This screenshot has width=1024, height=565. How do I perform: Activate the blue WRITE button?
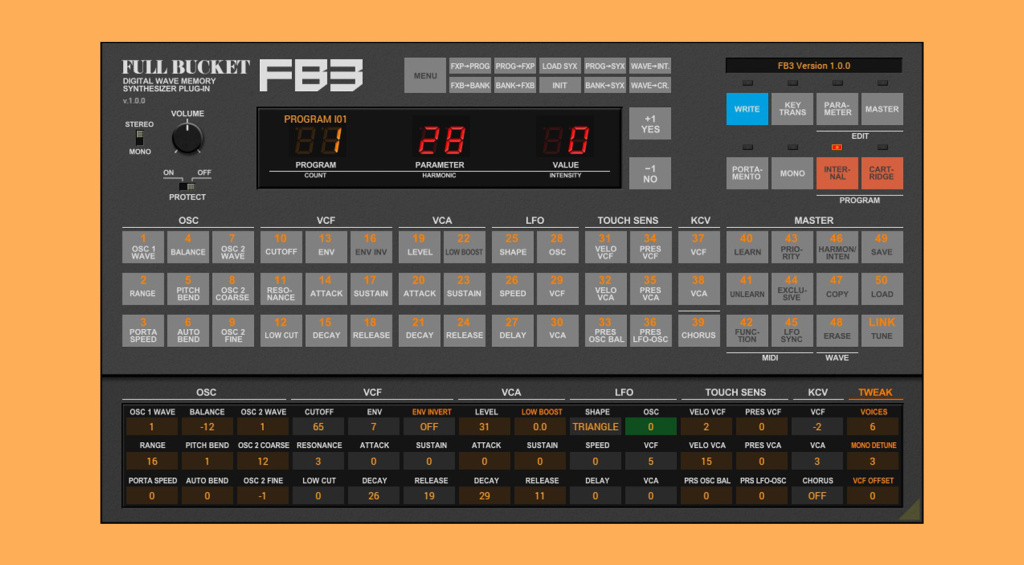pyautogui.click(x=747, y=109)
